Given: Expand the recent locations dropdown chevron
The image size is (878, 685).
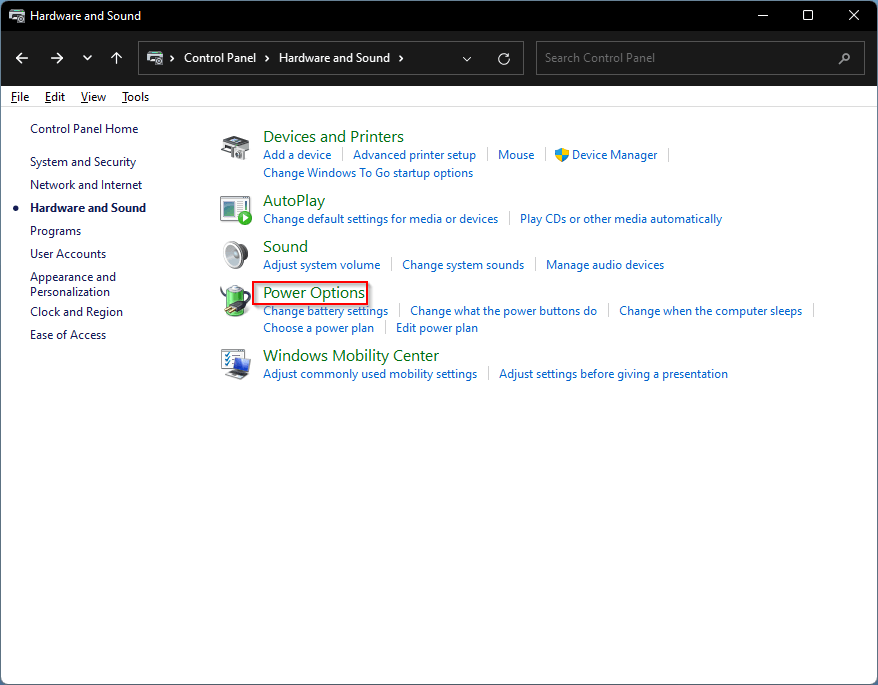Looking at the screenshot, I should pos(87,58).
